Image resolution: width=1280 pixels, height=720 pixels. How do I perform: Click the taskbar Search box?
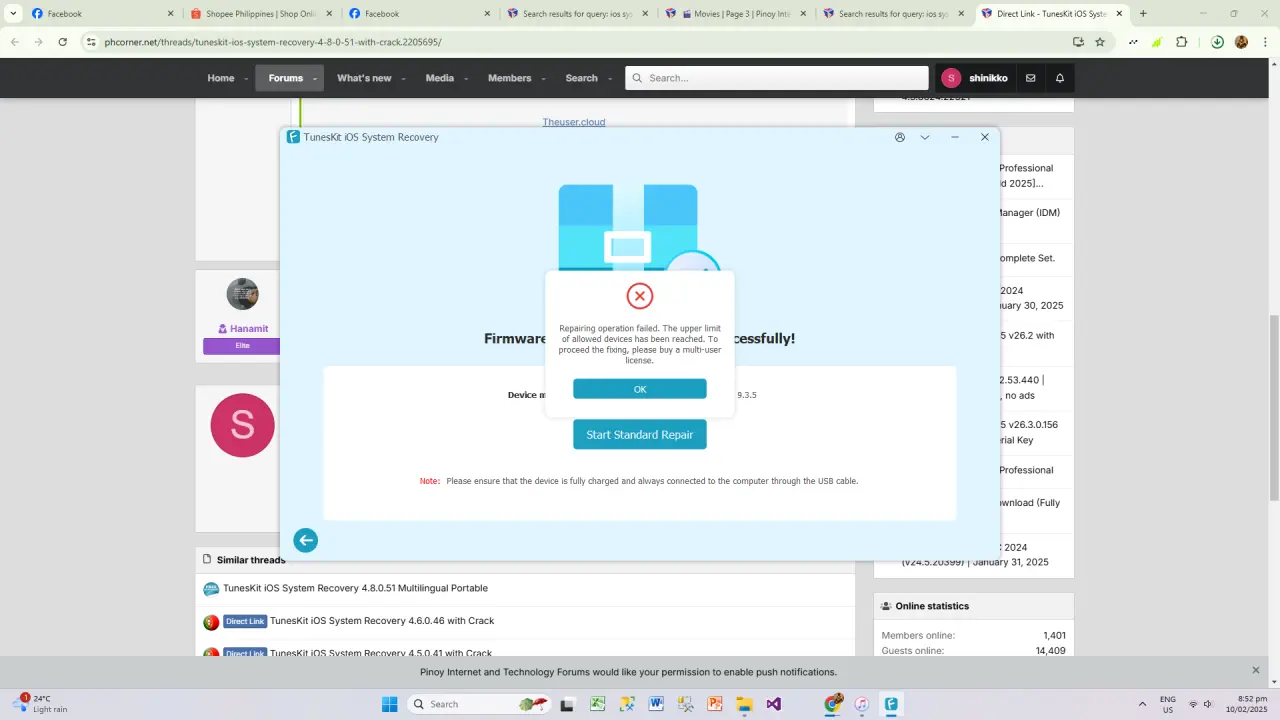480,704
